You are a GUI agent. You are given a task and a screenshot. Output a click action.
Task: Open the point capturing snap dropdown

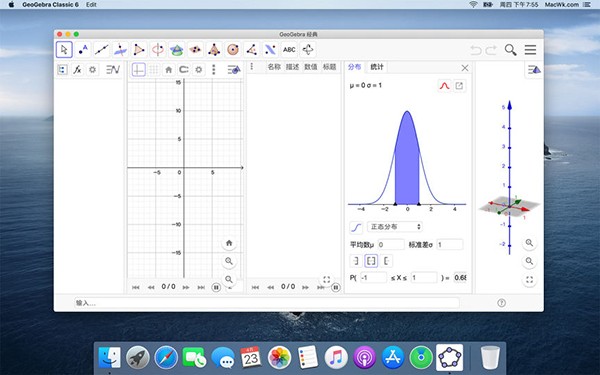(184, 70)
